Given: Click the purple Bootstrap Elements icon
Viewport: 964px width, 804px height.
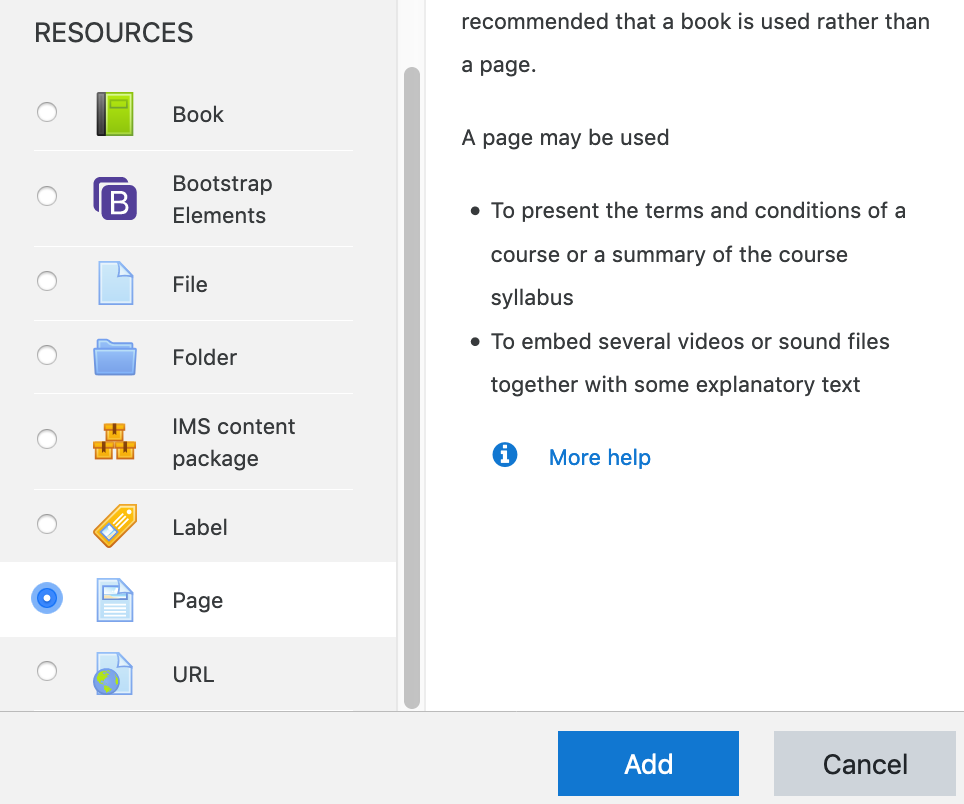Looking at the screenshot, I should pyautogui.click(x=114, y=199).
